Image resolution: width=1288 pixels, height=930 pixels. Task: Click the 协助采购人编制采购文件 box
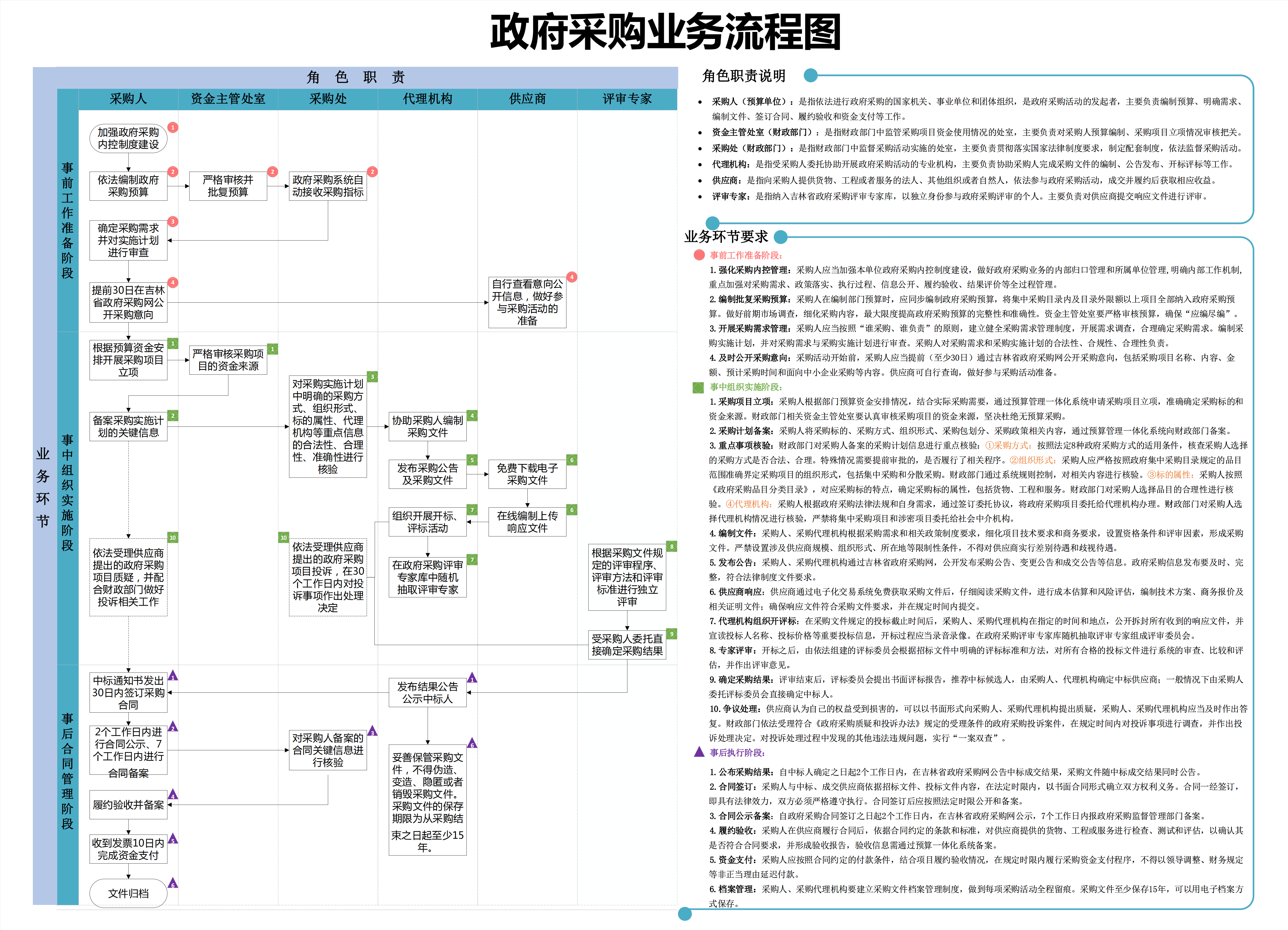[x=428, y=426]
